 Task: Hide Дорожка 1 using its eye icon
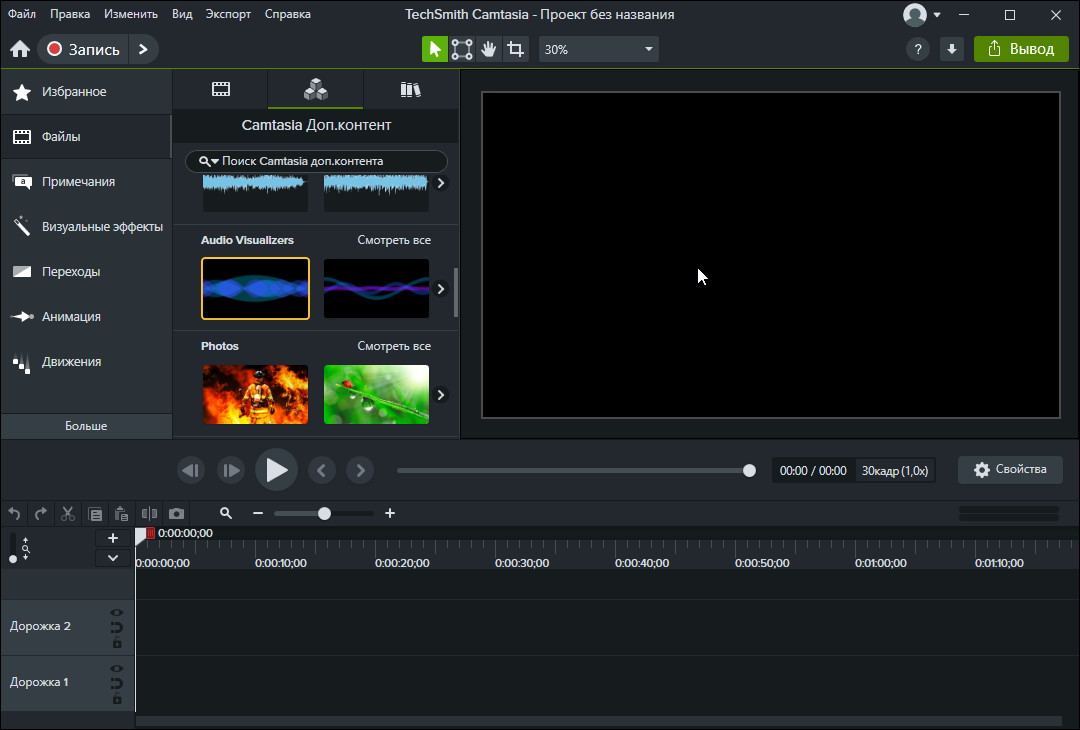pos(116,668)
